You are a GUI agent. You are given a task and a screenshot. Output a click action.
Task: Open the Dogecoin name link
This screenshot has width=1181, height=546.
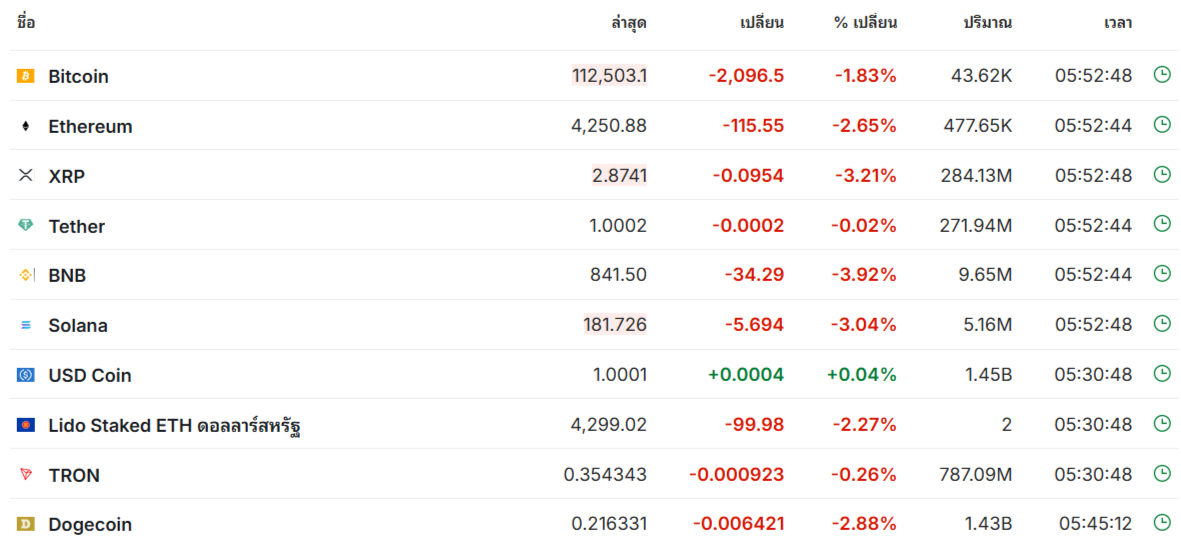pos(91,525)
